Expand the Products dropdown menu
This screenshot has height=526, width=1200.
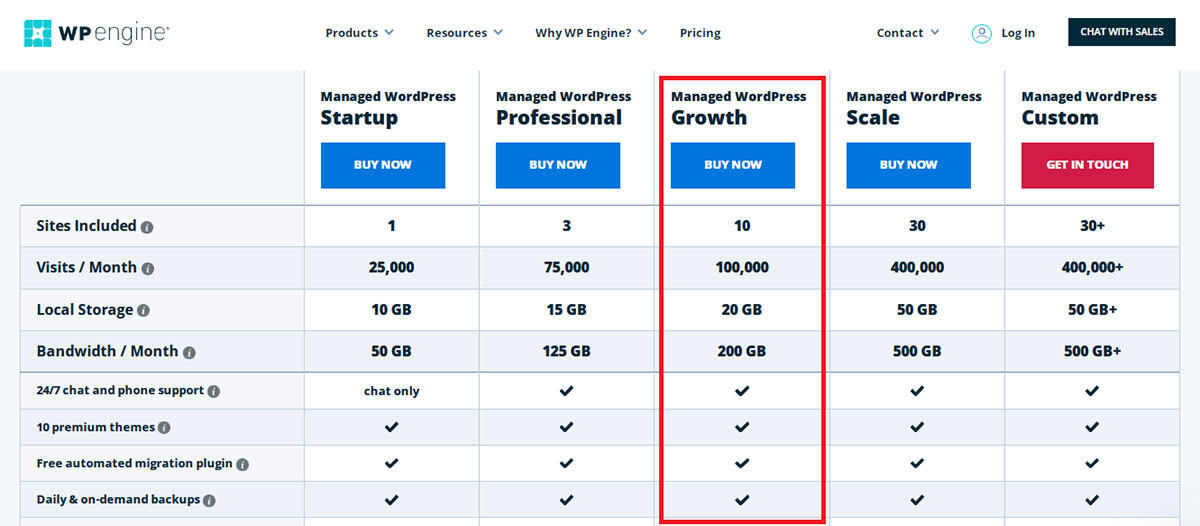coord(360,33)
